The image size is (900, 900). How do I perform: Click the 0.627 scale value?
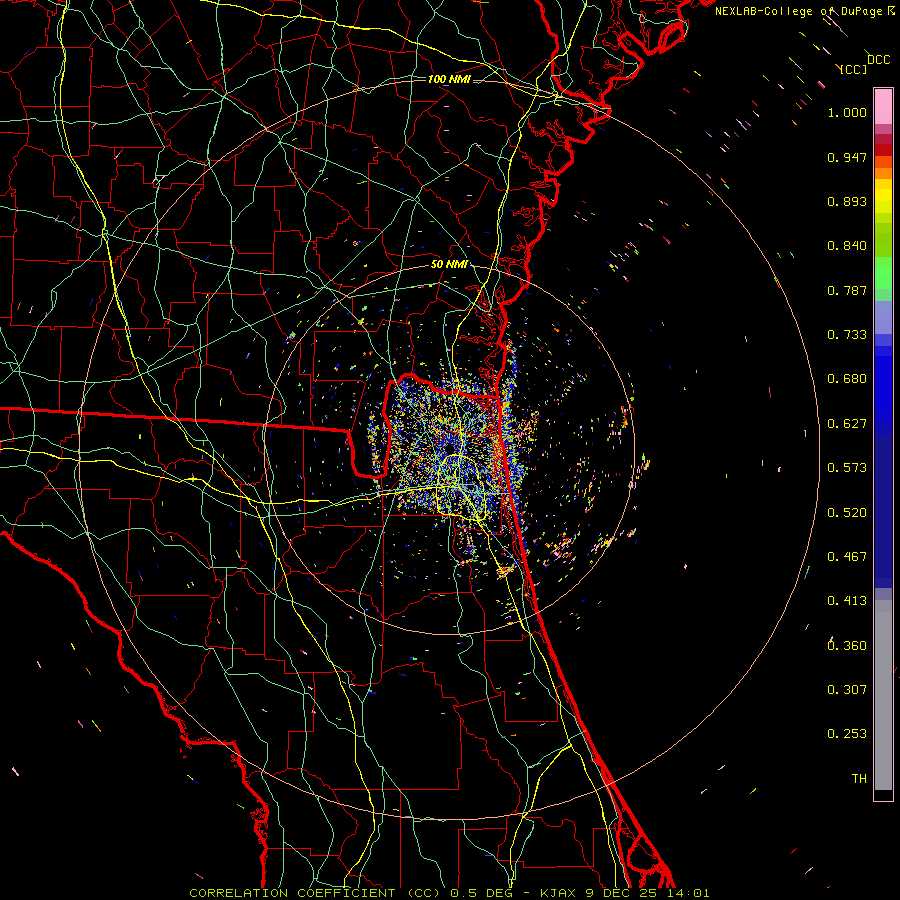click(847, 424)
